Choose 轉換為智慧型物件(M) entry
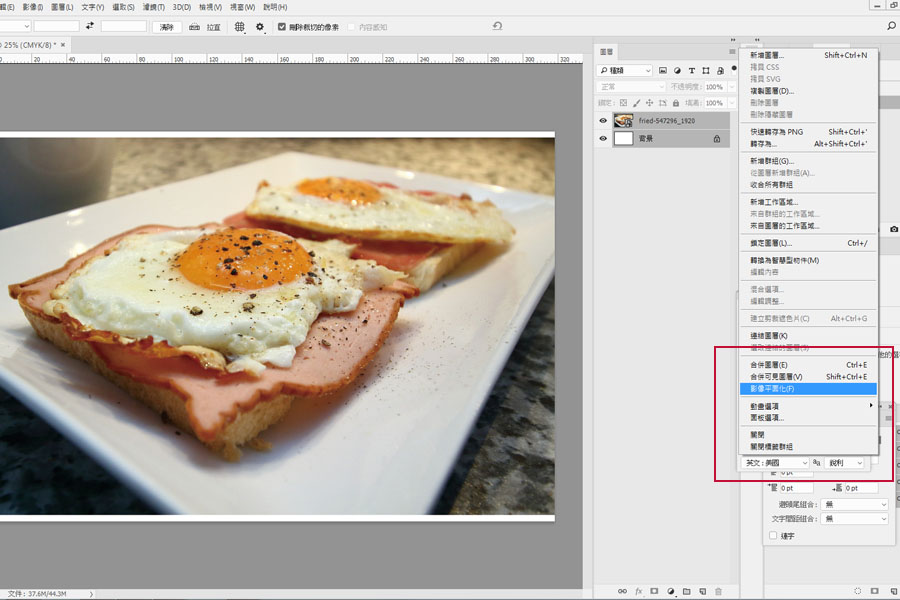Image resolution: width=900 pixels, height=600 pixels. coord(808,260)
